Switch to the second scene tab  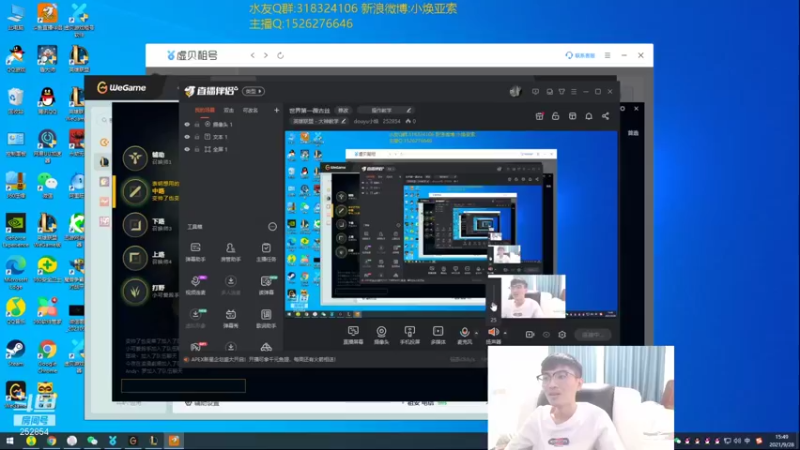click(229, 110)
